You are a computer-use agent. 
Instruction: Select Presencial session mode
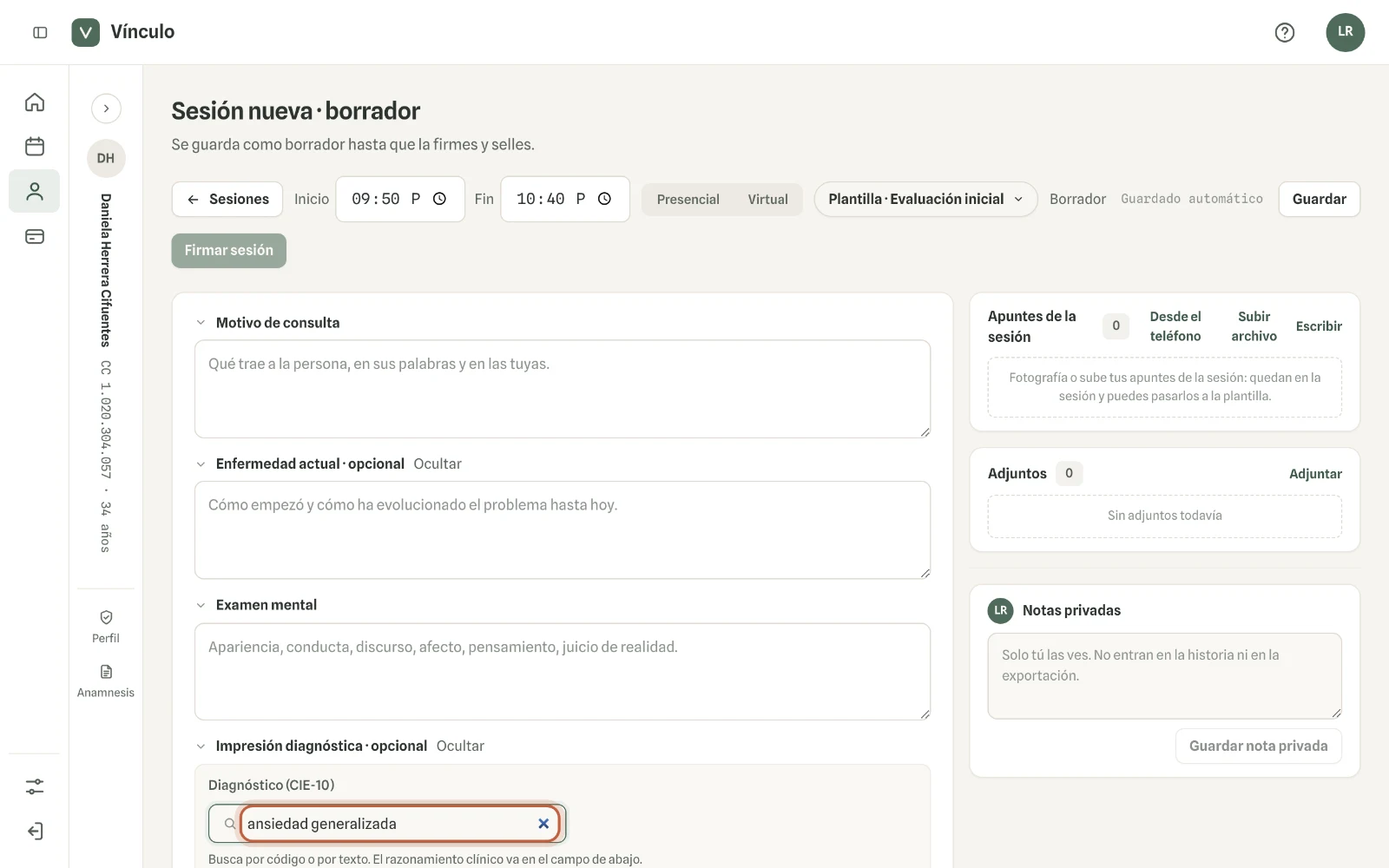tap(688, 200)
